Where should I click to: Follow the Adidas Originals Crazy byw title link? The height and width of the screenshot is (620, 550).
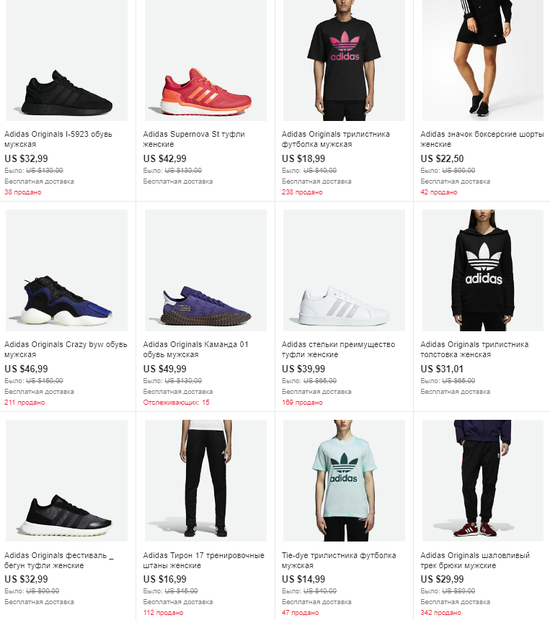pyautogui.click(x=66, y=349)
